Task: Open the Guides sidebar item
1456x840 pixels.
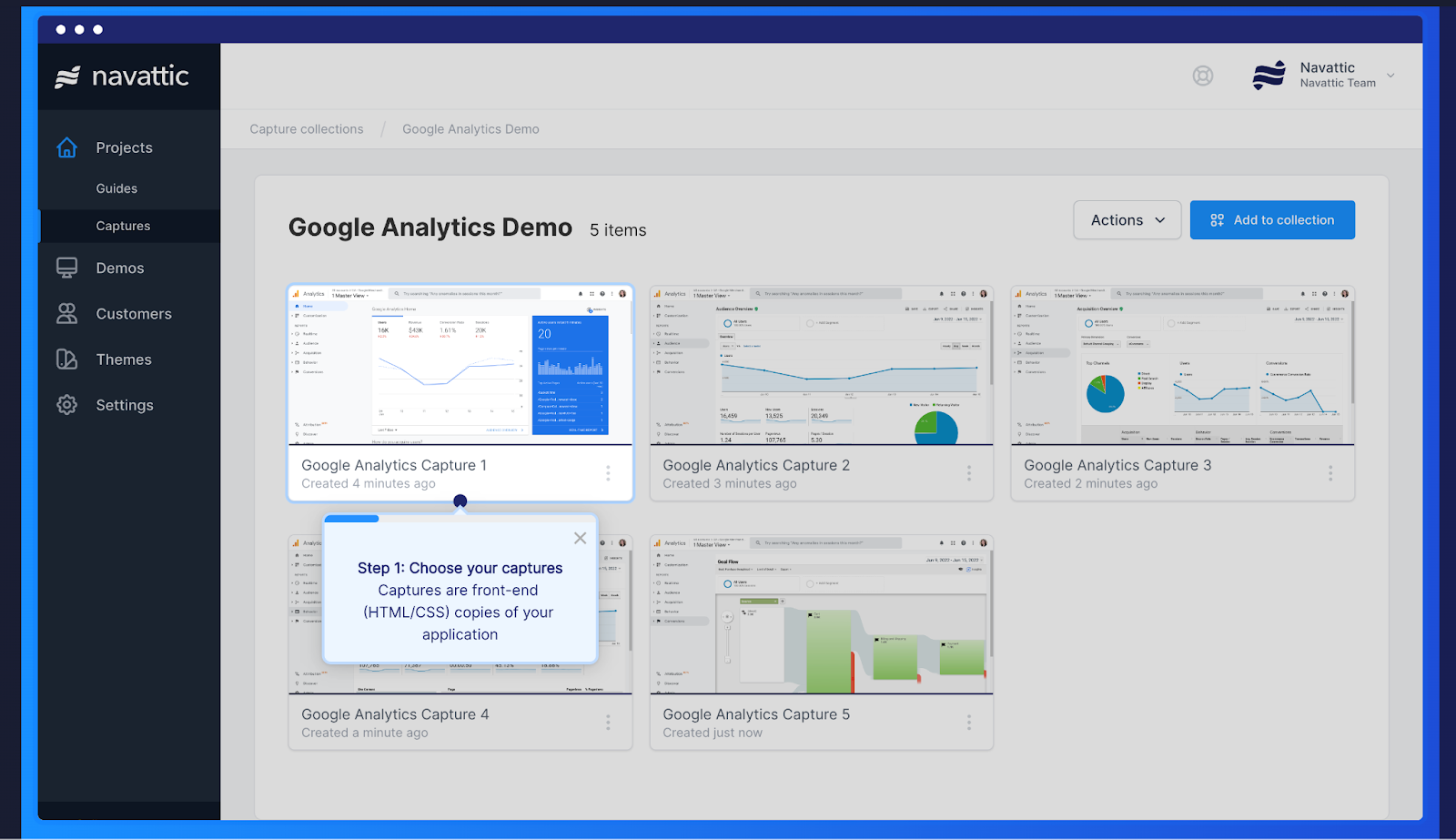Action: click(116, 188)
